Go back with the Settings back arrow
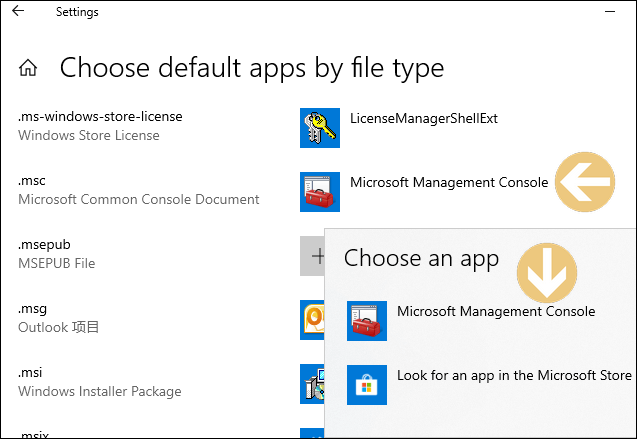Screen dimensions: 637x439 tap(18, 11)
